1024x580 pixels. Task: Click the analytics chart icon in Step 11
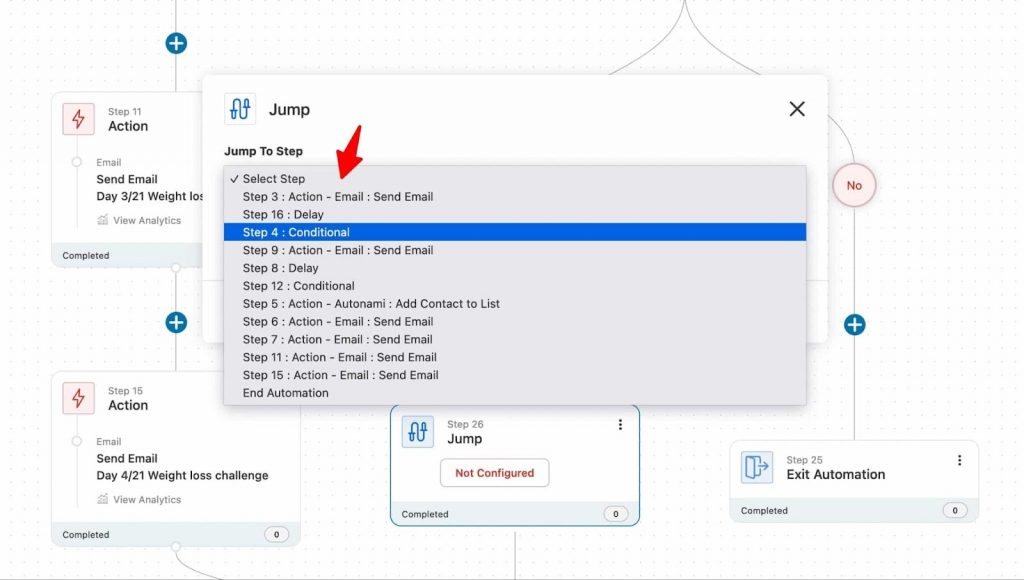tap(103, 220)
